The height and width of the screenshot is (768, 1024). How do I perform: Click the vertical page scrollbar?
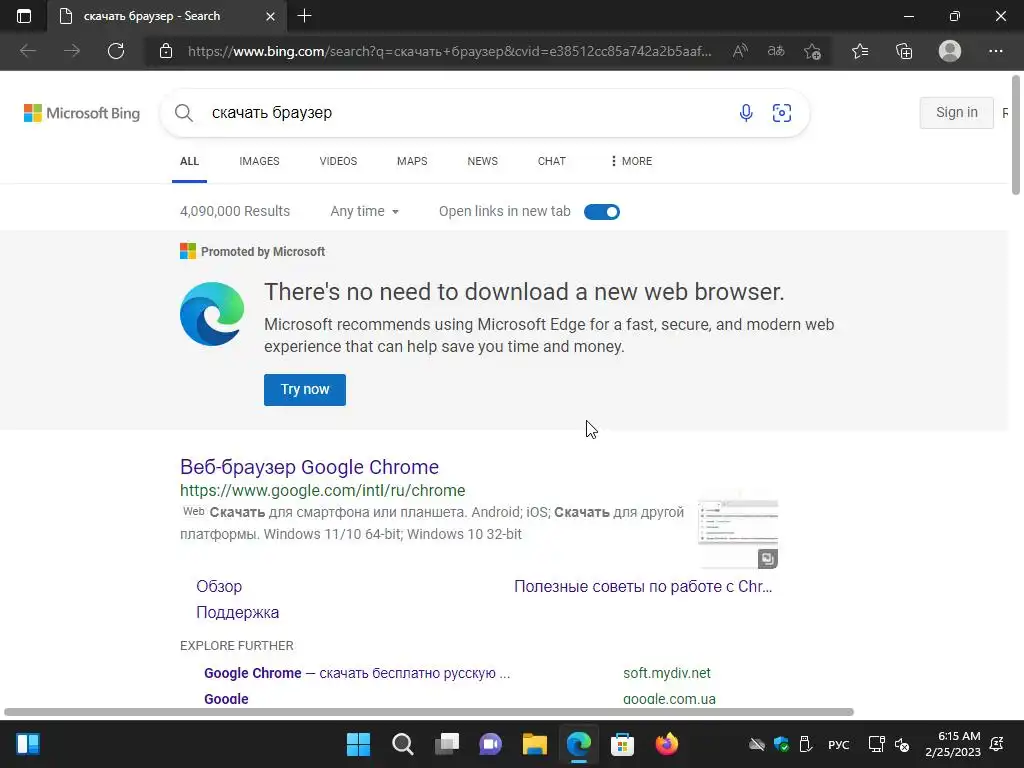1016,135
